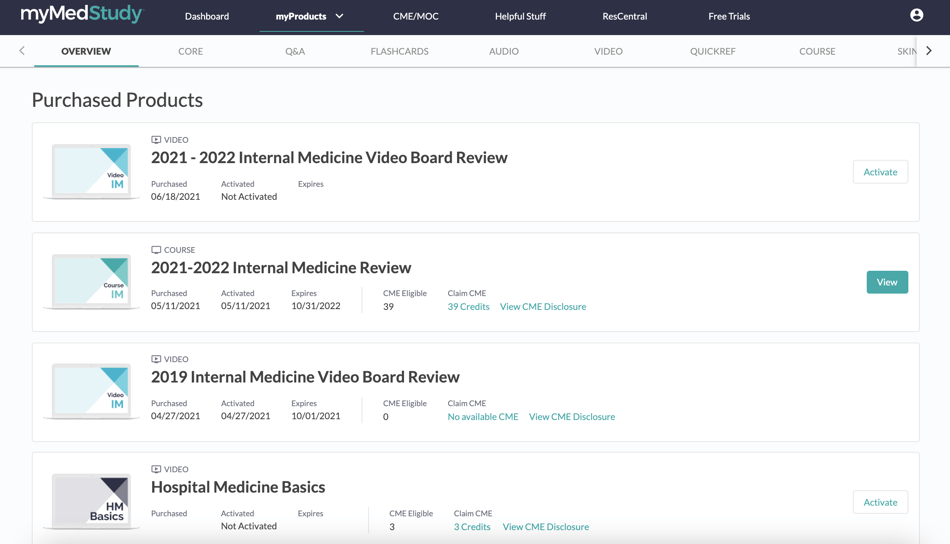The image size is (950, 544).
Task: Switch to the FLASHCARDS tab
Action: (399, 51)
